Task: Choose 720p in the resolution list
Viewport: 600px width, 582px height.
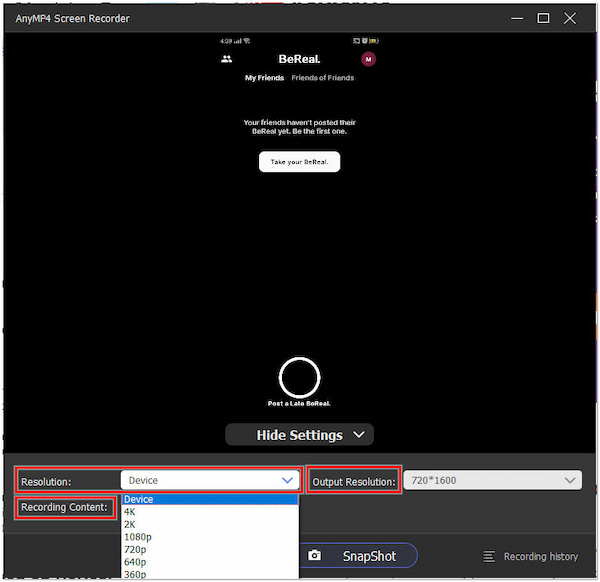Action: tap(210, 550)
